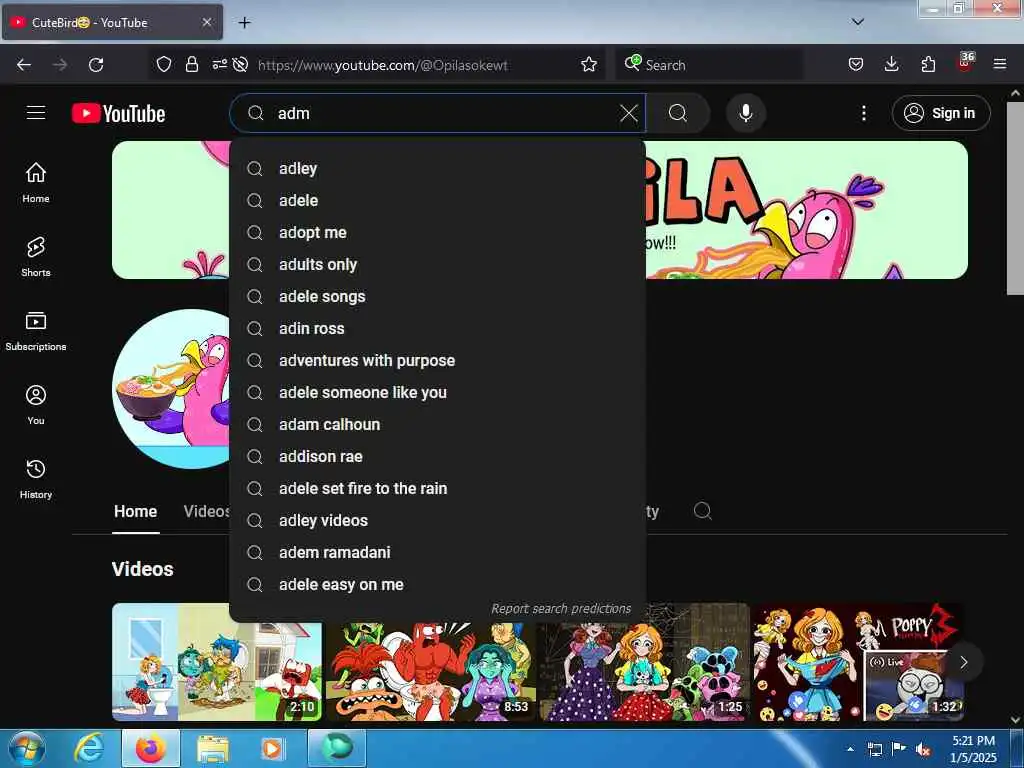Open the autoplay blocked icon in address bar
Screen dimensions: 1024x768
[240, 64]
